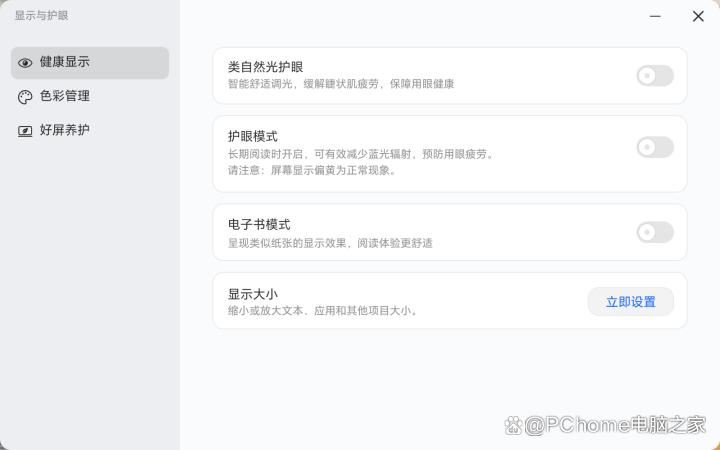
Task: Click the @PChome电脑之家 watermark
Action: [608, 426]
